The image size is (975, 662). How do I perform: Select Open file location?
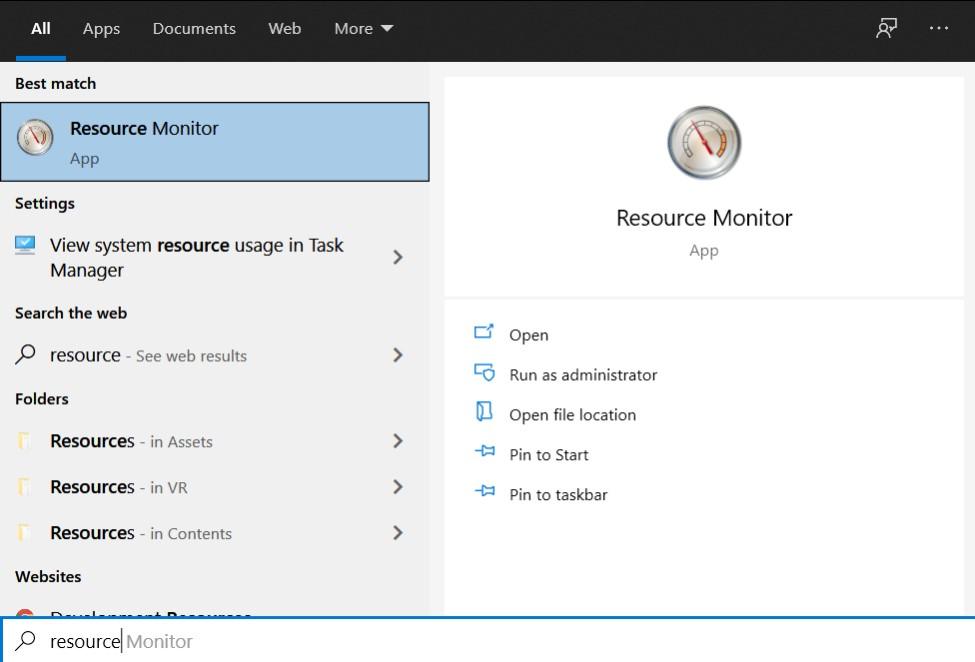coord(572,415)
